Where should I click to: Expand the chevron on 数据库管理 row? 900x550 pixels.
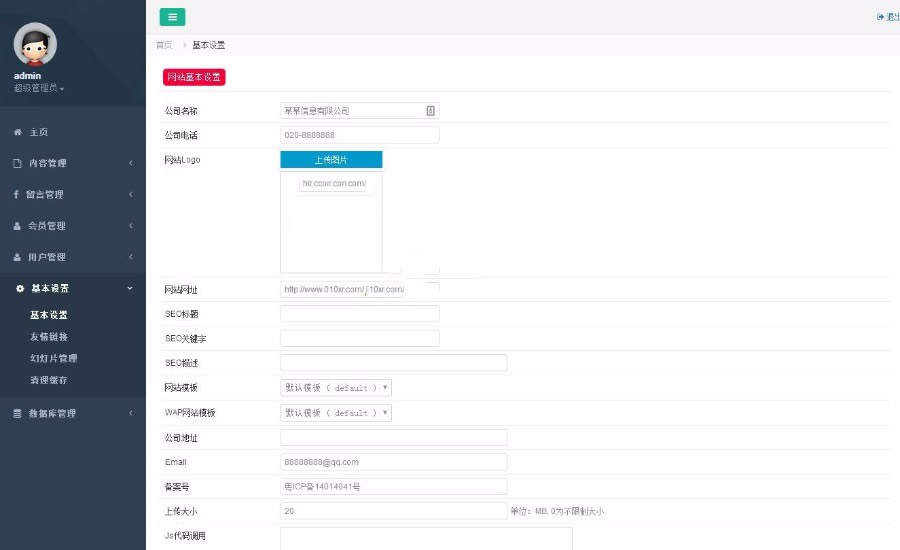[131, 413]
